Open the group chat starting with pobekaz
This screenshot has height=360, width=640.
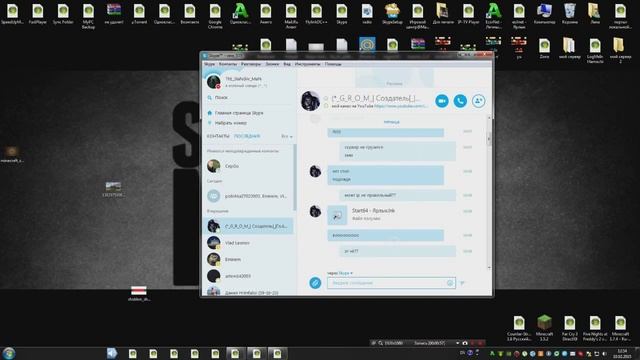(x=249, y=196)
